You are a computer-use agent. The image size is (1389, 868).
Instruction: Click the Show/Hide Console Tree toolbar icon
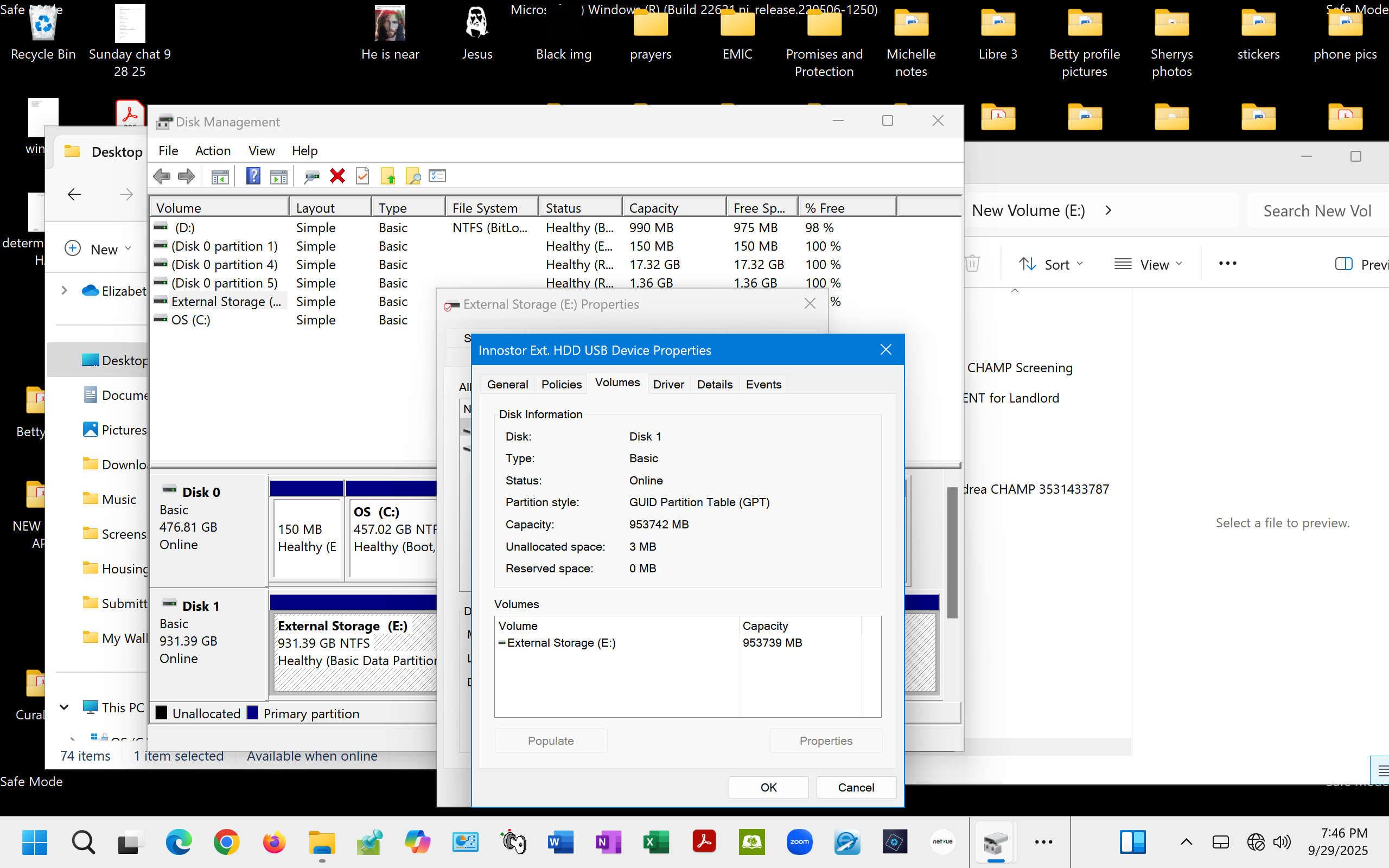[x=220, y=176]
